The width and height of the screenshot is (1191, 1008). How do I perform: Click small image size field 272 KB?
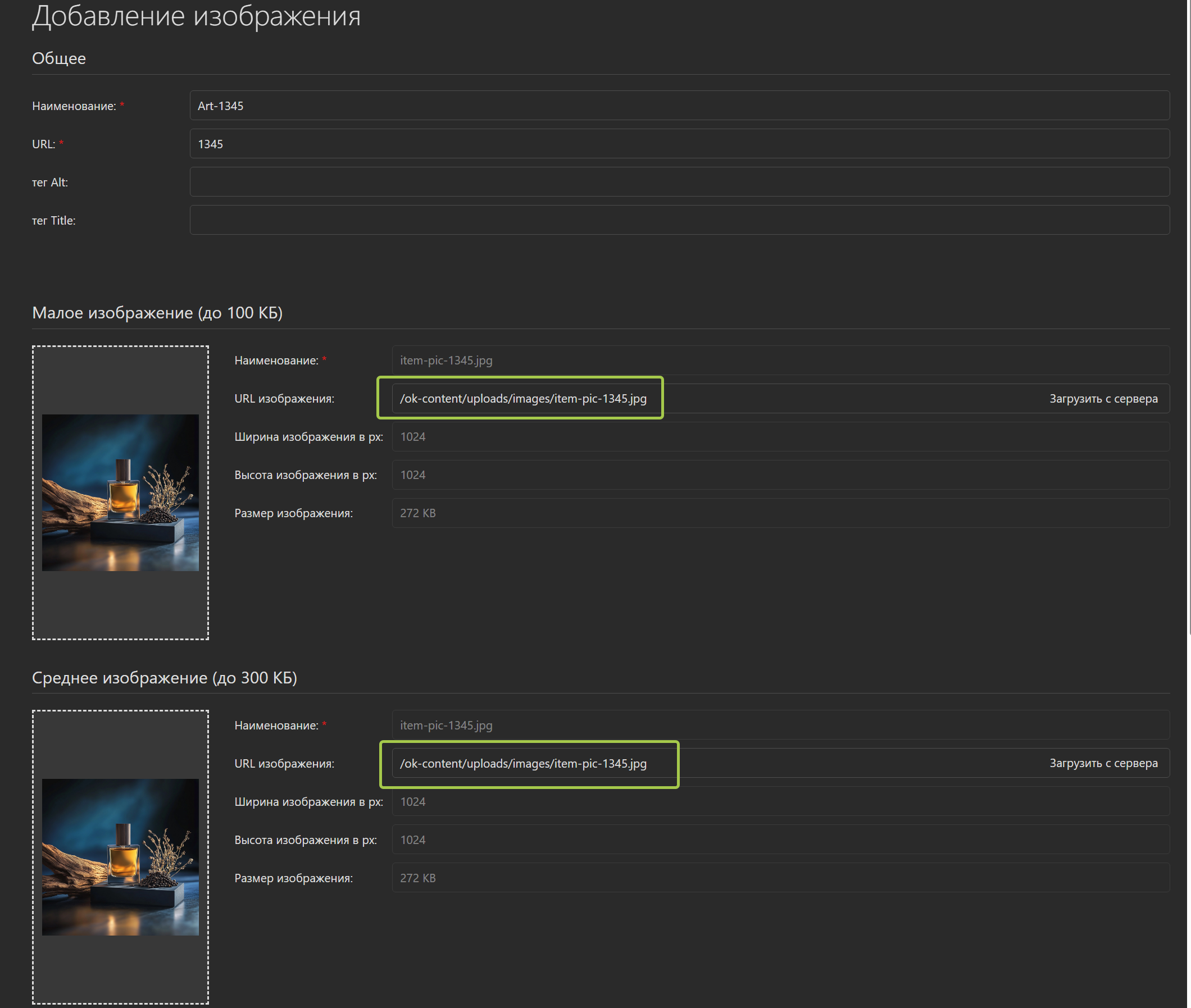pyautogui.click(x=780, y=513)
